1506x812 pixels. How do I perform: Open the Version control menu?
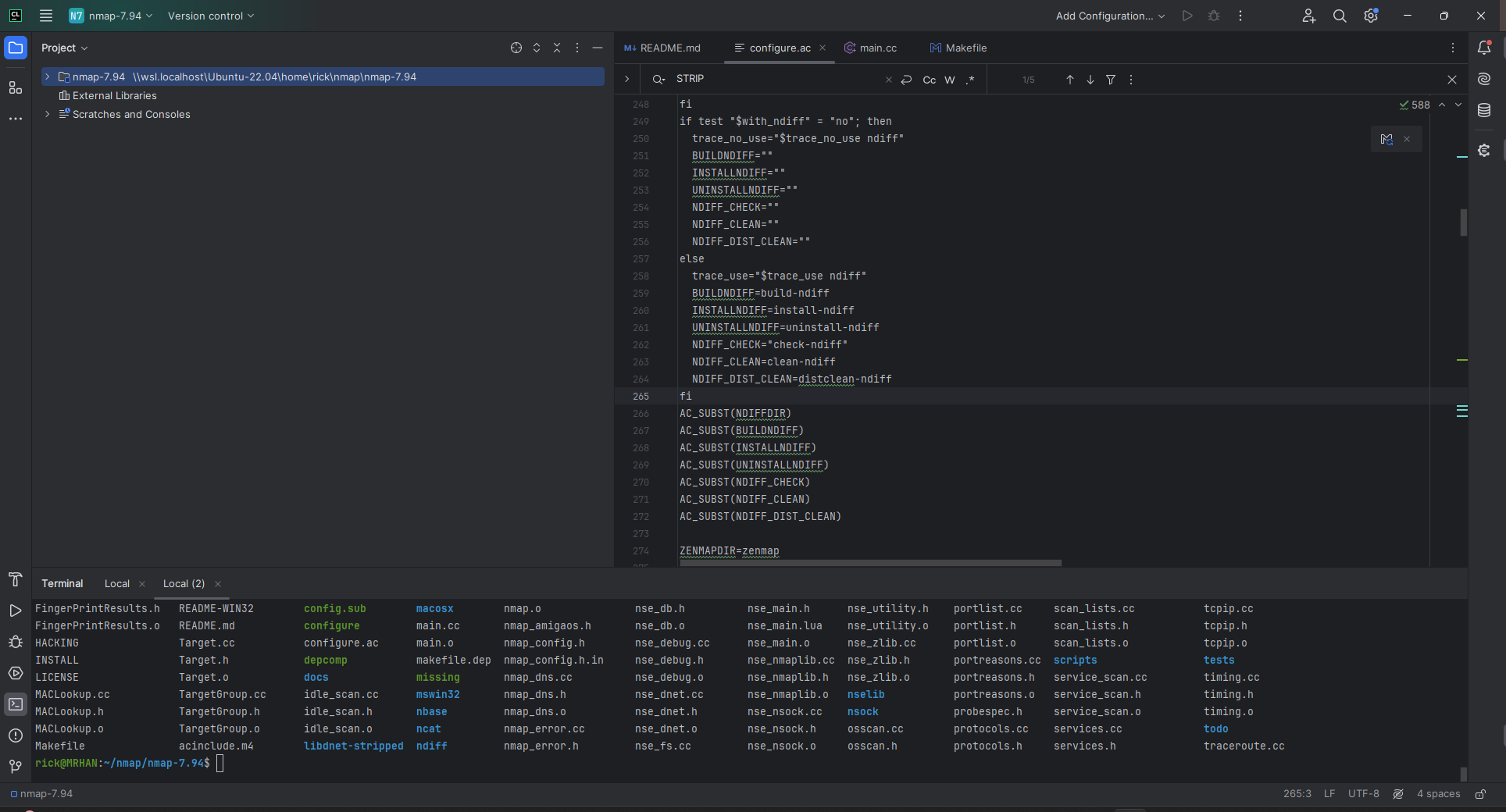(x=210, y=16)
